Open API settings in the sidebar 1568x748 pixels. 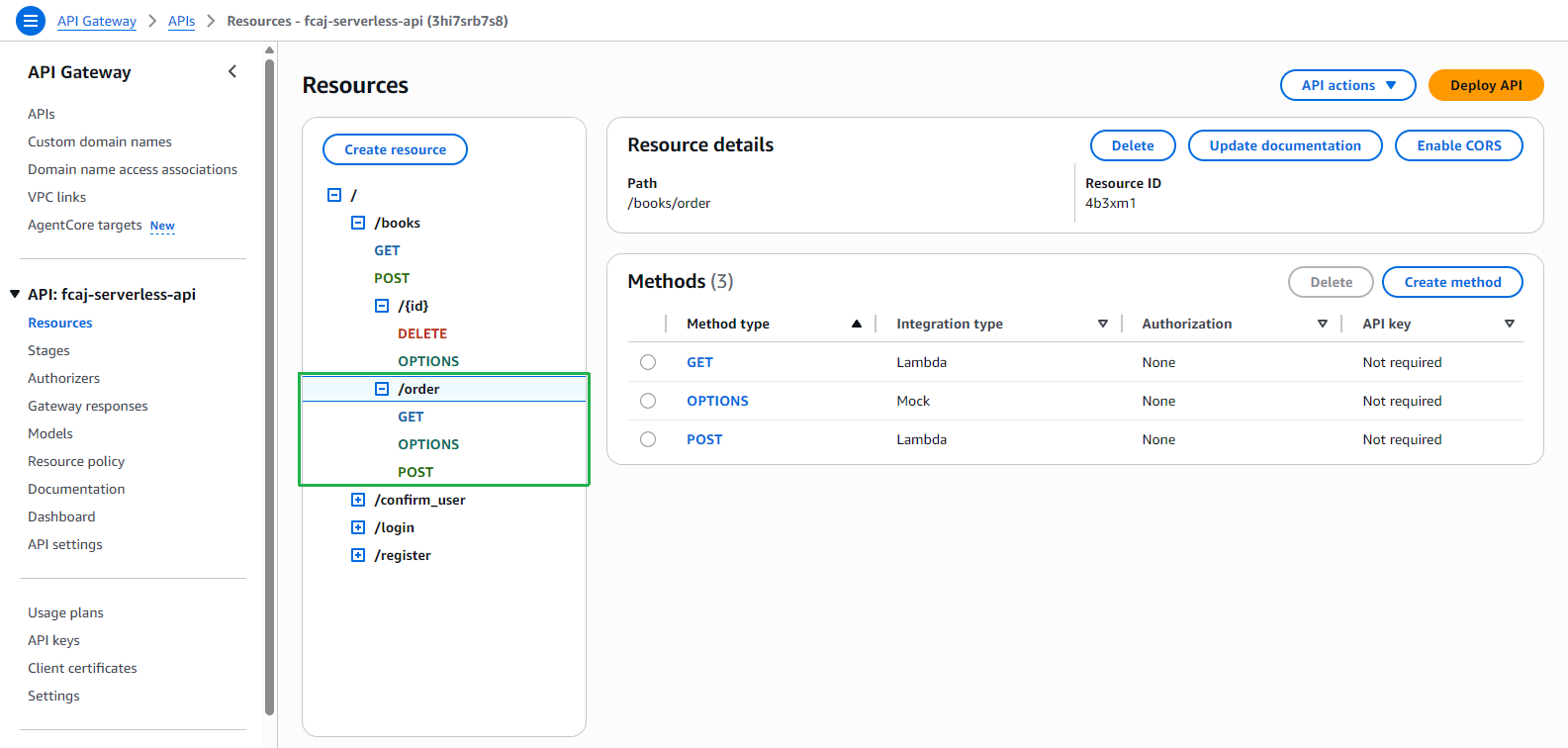pos(65,544)
